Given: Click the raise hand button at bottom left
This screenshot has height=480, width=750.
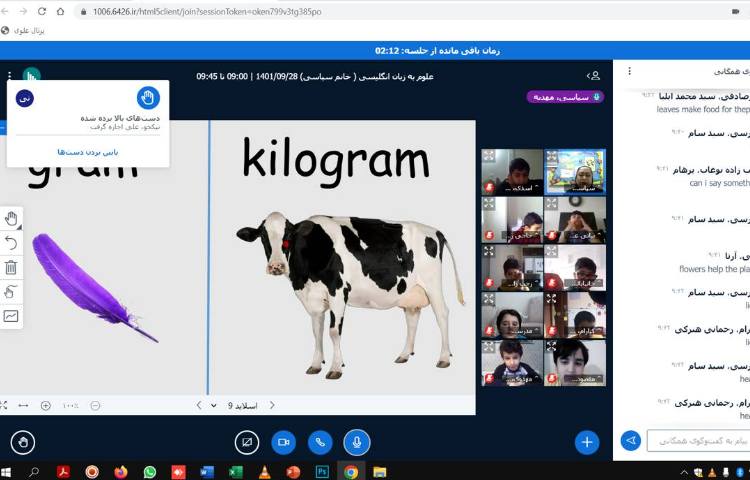Looking at the screenshot, I should point(22,441).
